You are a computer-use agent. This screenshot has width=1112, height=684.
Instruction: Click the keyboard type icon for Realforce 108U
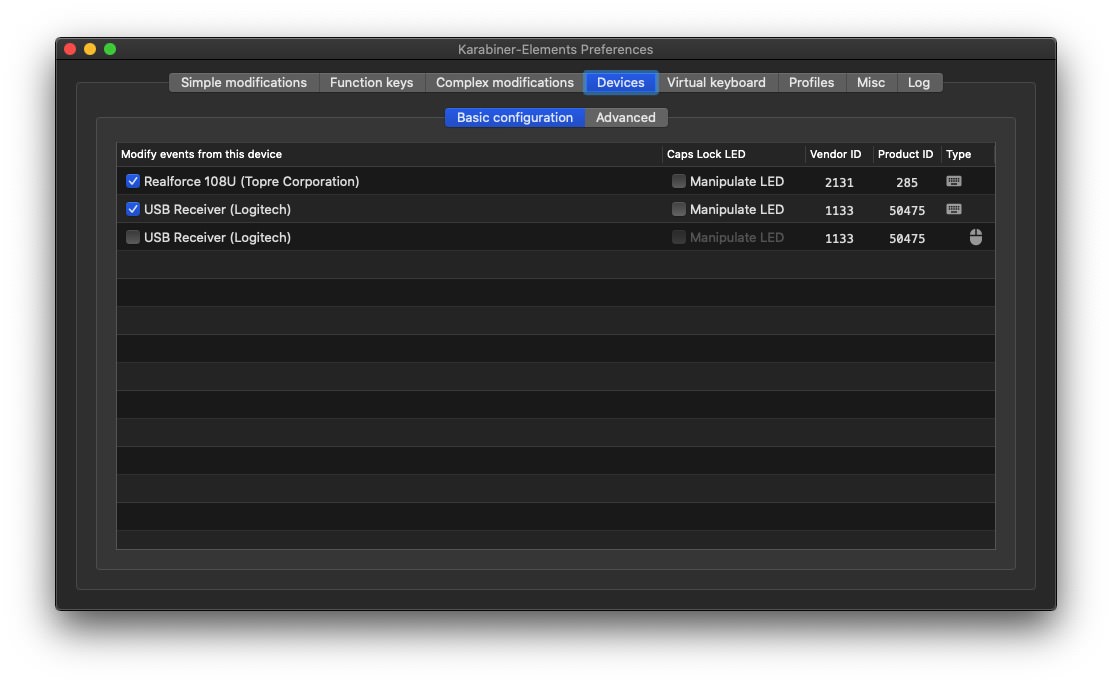point(954,181)
